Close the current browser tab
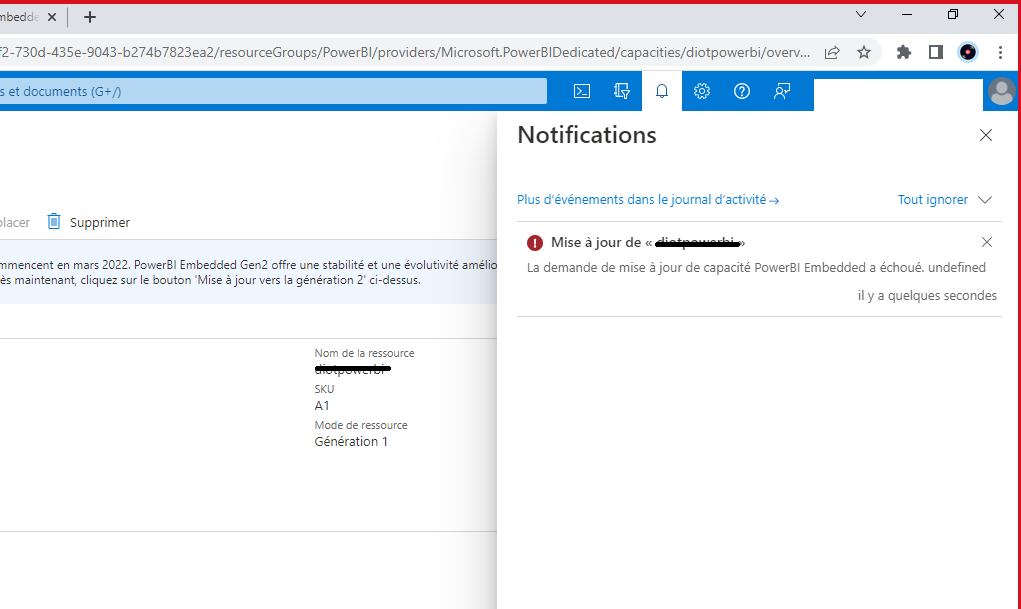The image size is (1021, 609). click(52, 17)
